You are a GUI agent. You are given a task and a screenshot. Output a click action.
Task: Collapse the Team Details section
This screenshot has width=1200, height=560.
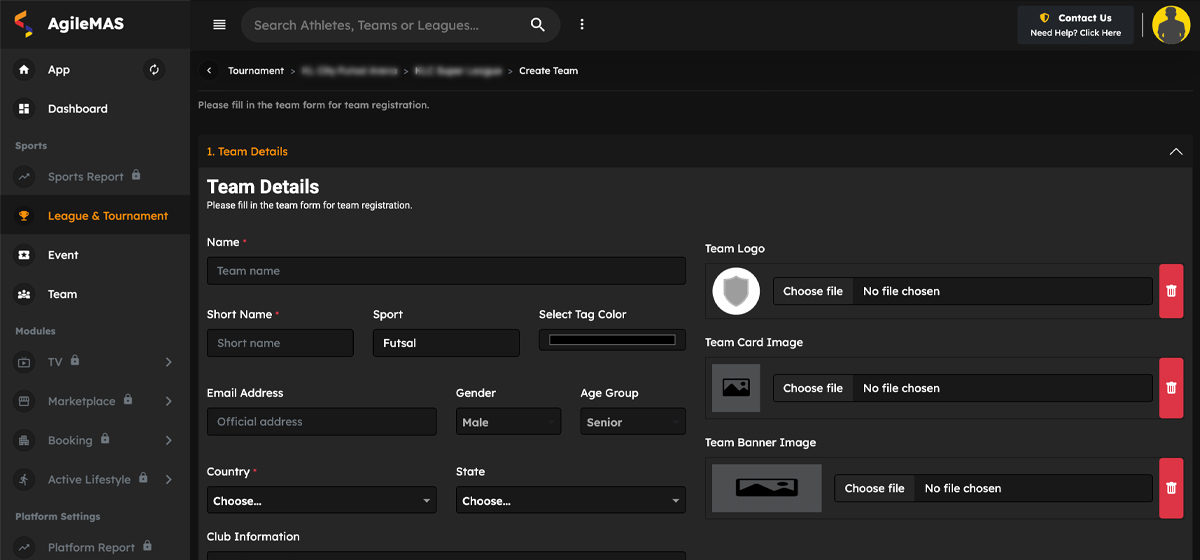pos(1175,152)
